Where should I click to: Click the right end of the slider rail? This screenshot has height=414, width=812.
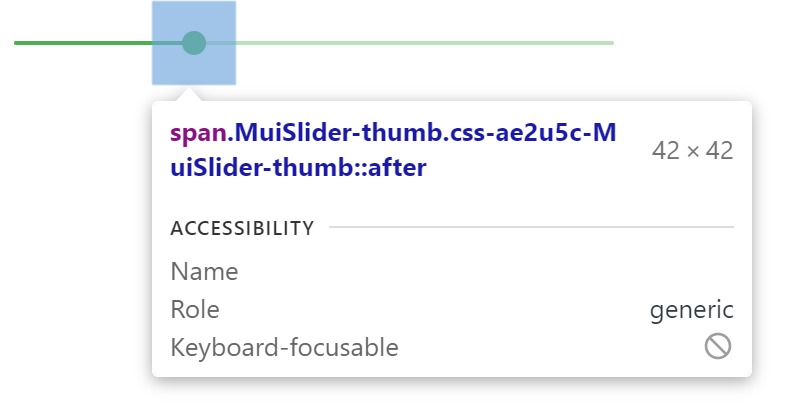point(609,43)
